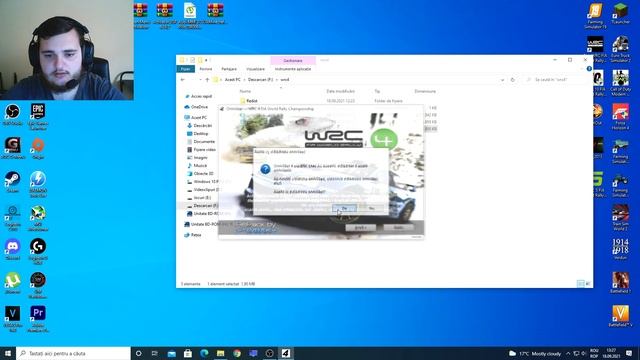This screenshot has height=360, width=640.
Task: Open the WRC FIA World Rally desktop shortcut
Action: pos(595,49)
